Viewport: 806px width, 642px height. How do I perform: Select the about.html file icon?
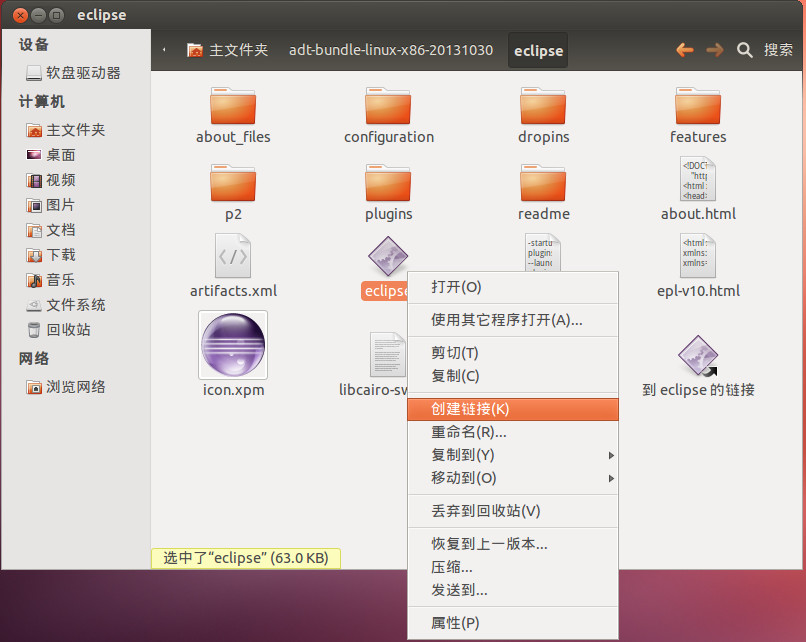(698, 179)
